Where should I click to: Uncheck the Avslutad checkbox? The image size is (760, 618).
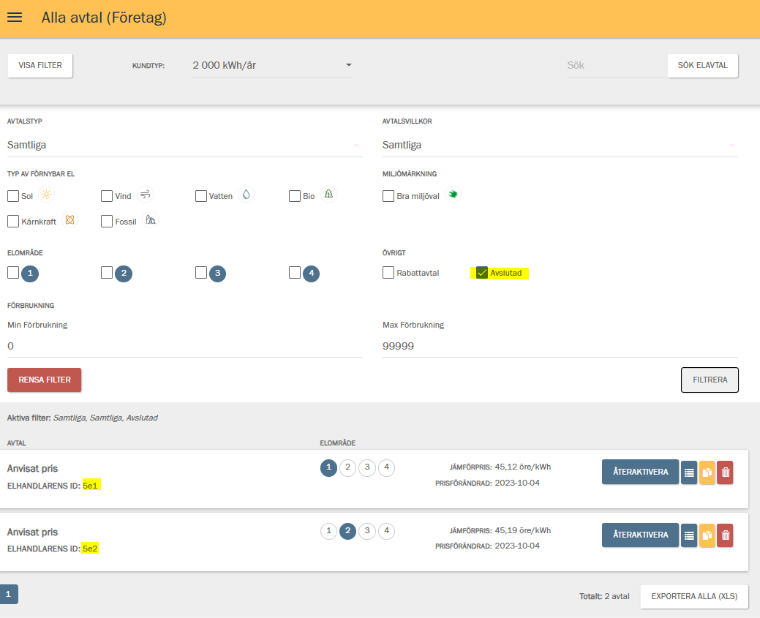482,273
